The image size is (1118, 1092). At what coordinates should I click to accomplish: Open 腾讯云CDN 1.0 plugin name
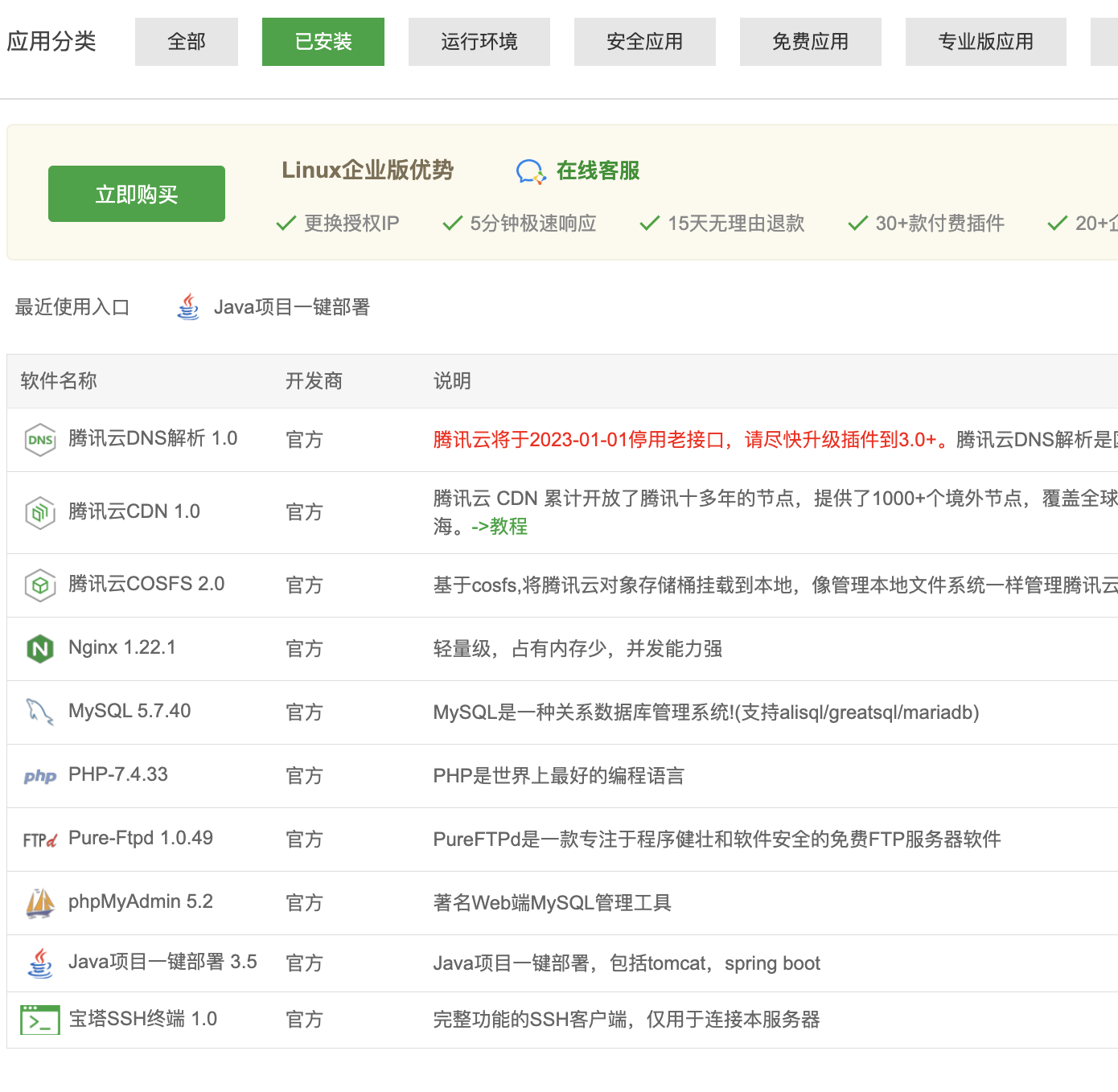click(x=134, y=511)
